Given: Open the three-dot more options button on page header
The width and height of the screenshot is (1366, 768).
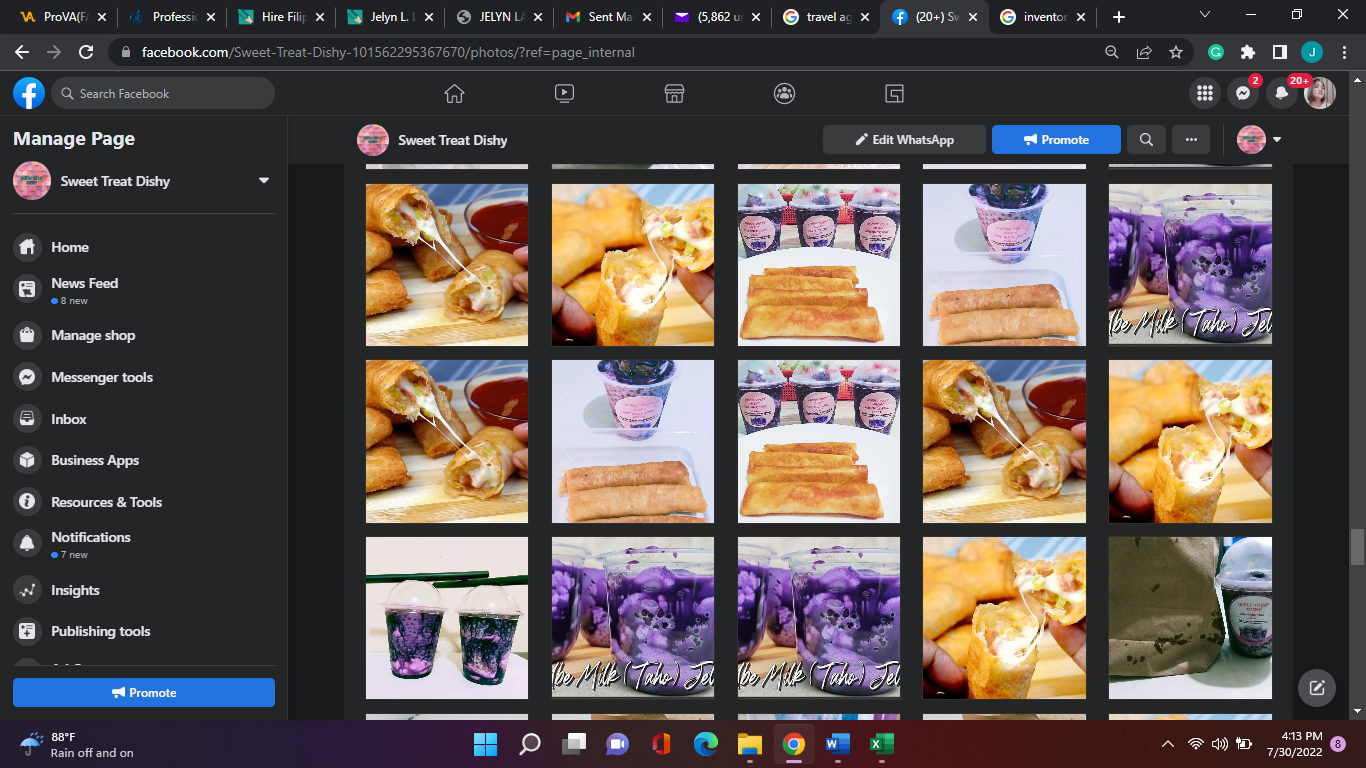Looking at the screenshot, I should point(1191,140).
